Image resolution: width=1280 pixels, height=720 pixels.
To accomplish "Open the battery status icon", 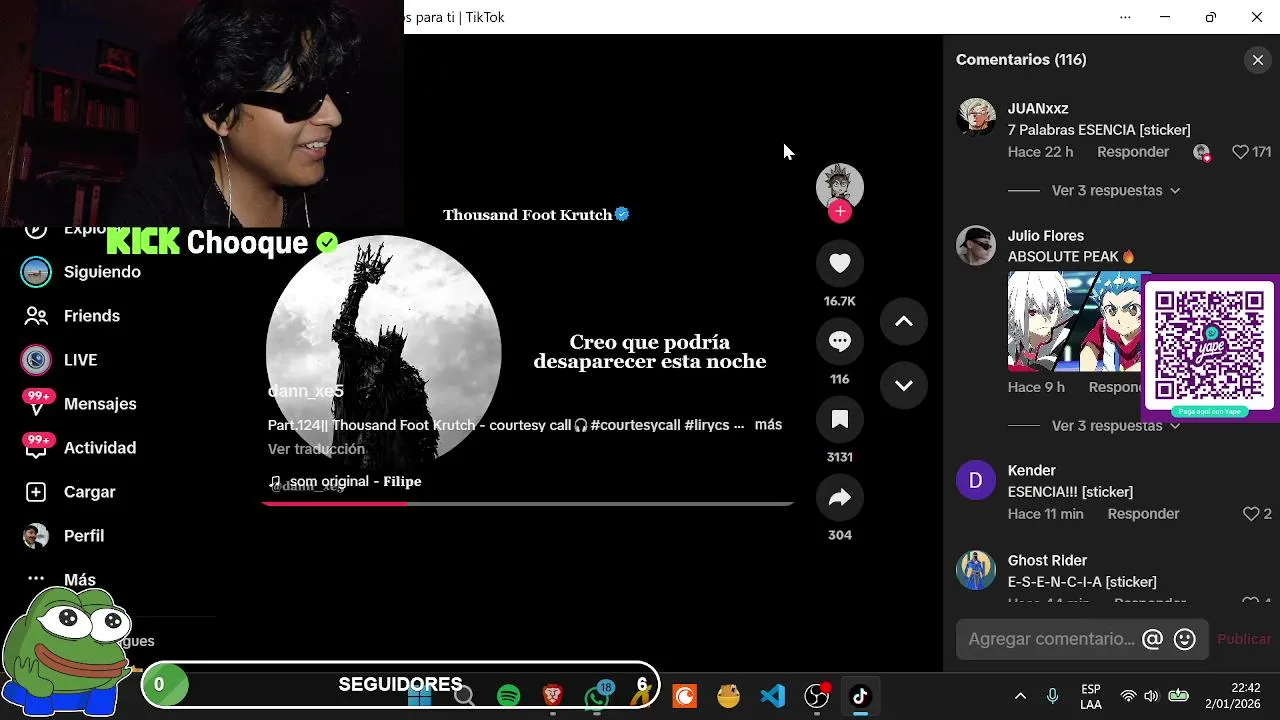I will (1179, 696).
